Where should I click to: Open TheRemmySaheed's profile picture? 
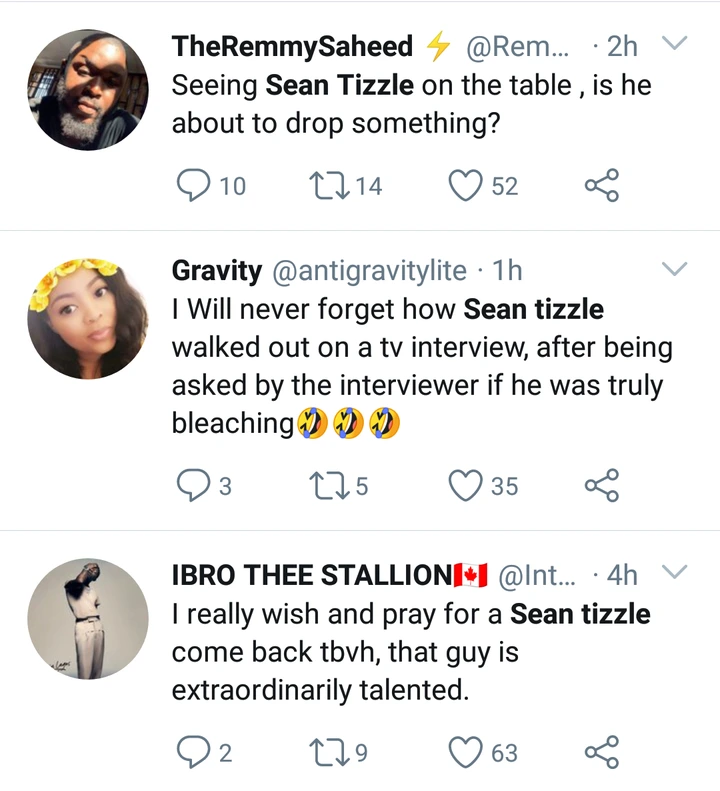(87, 89)
